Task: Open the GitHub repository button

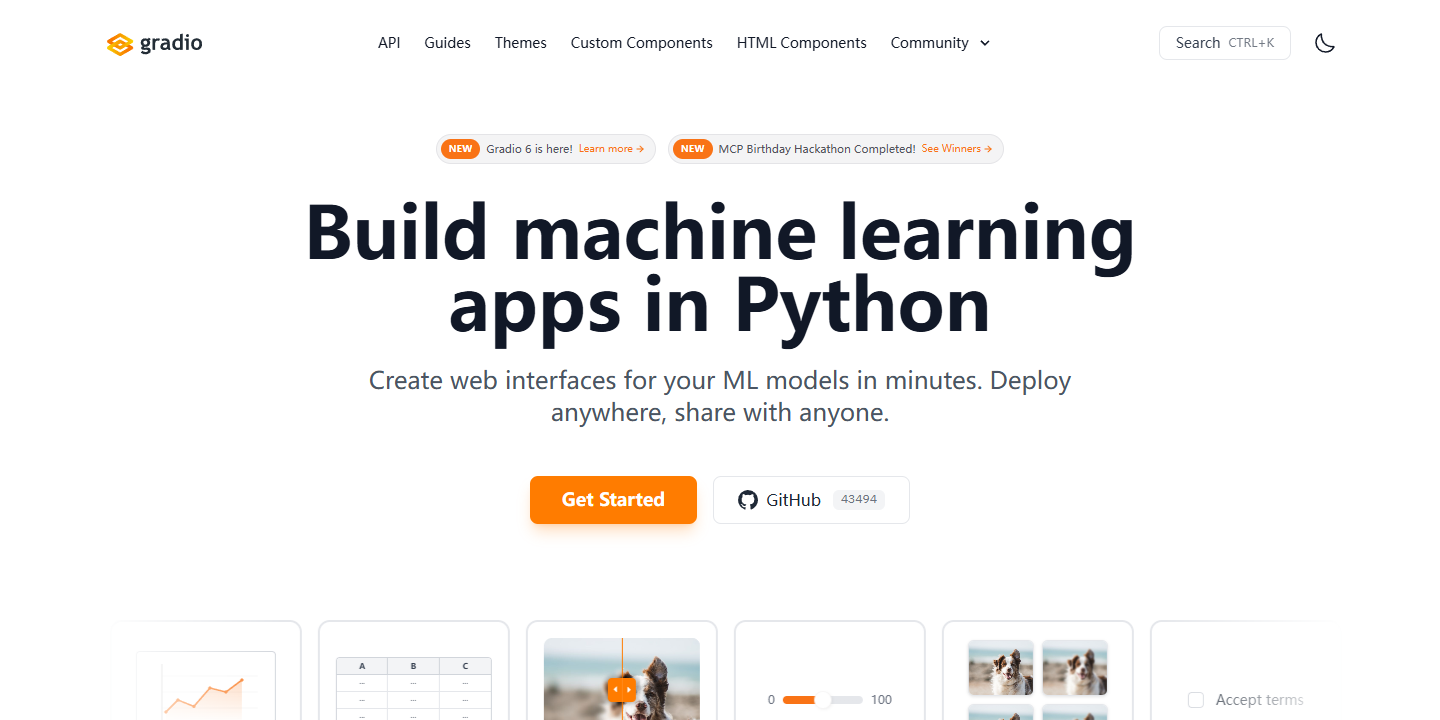Action: click(x=811, y=500)
